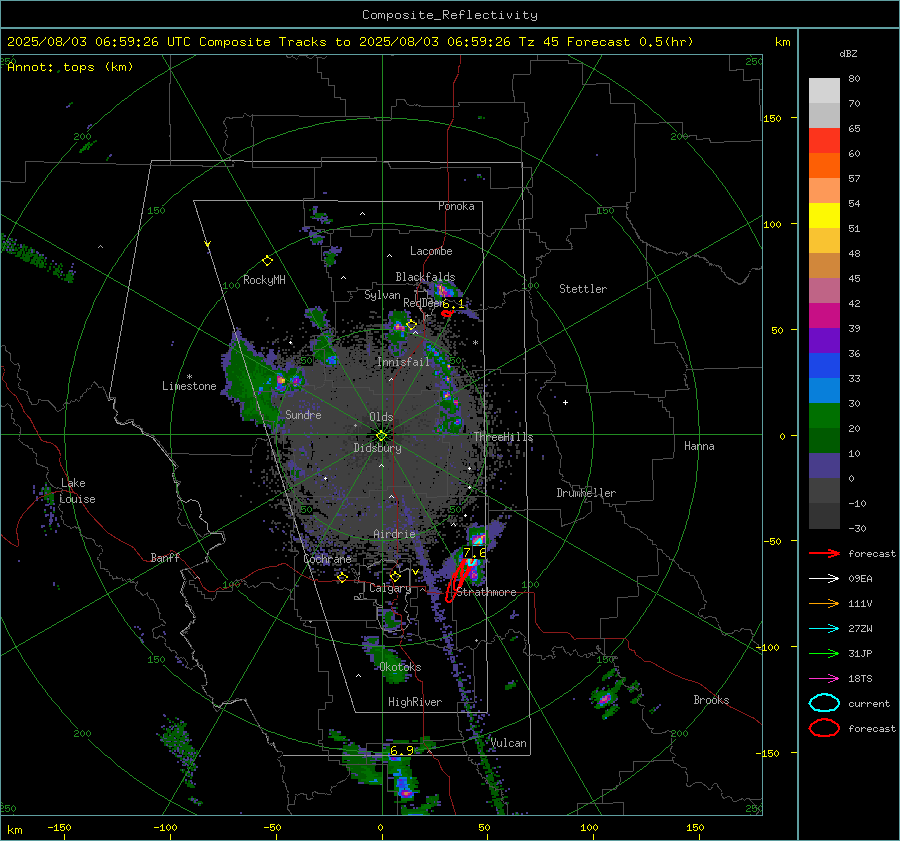This screenshot has width=900, height=841.
Task: Click the storm top value 6.1
Action: coord(453,304)
